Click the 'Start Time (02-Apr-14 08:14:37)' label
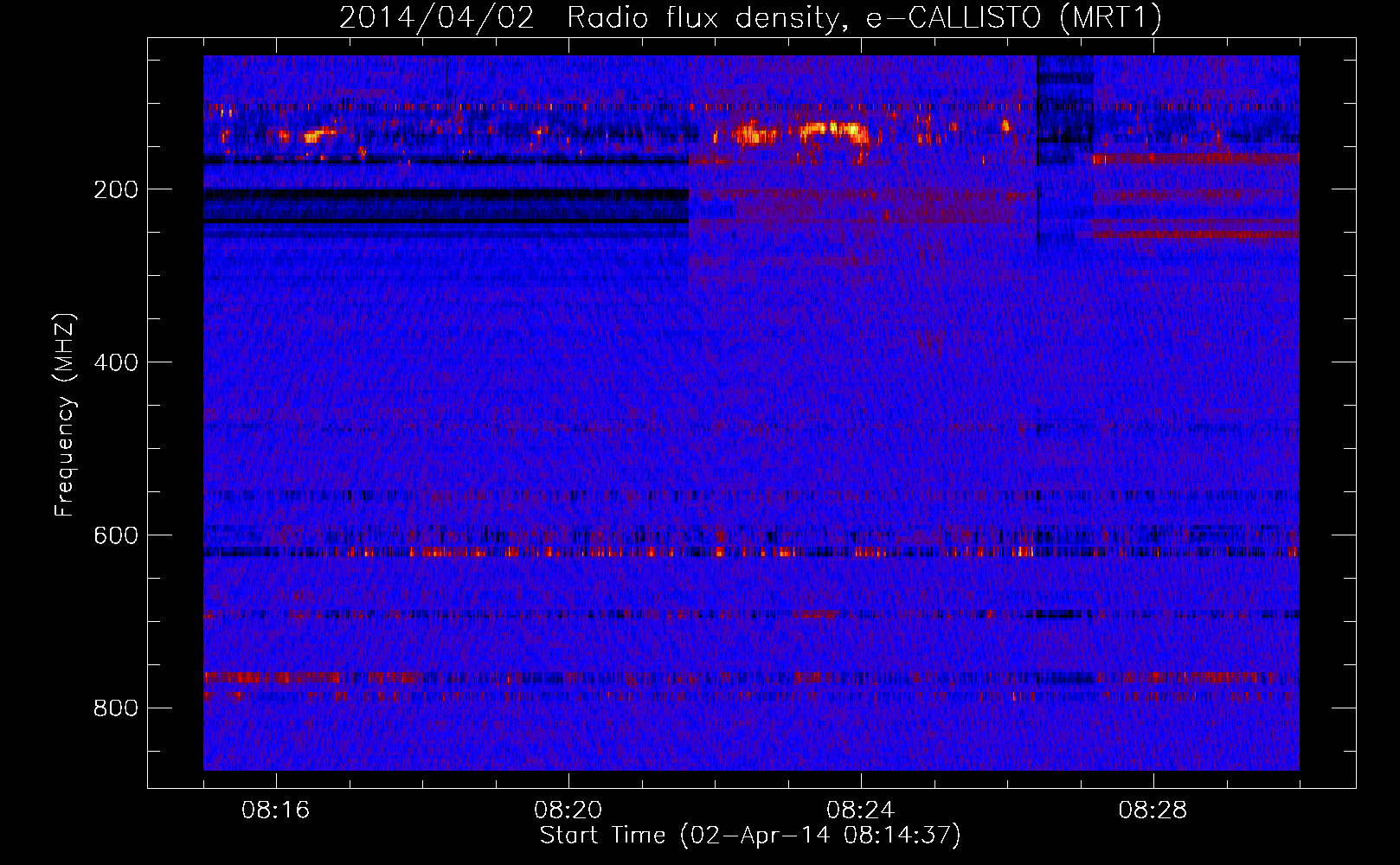Image resolution: width=1400 pixels, height=865 pixels. tap(750, 836)
